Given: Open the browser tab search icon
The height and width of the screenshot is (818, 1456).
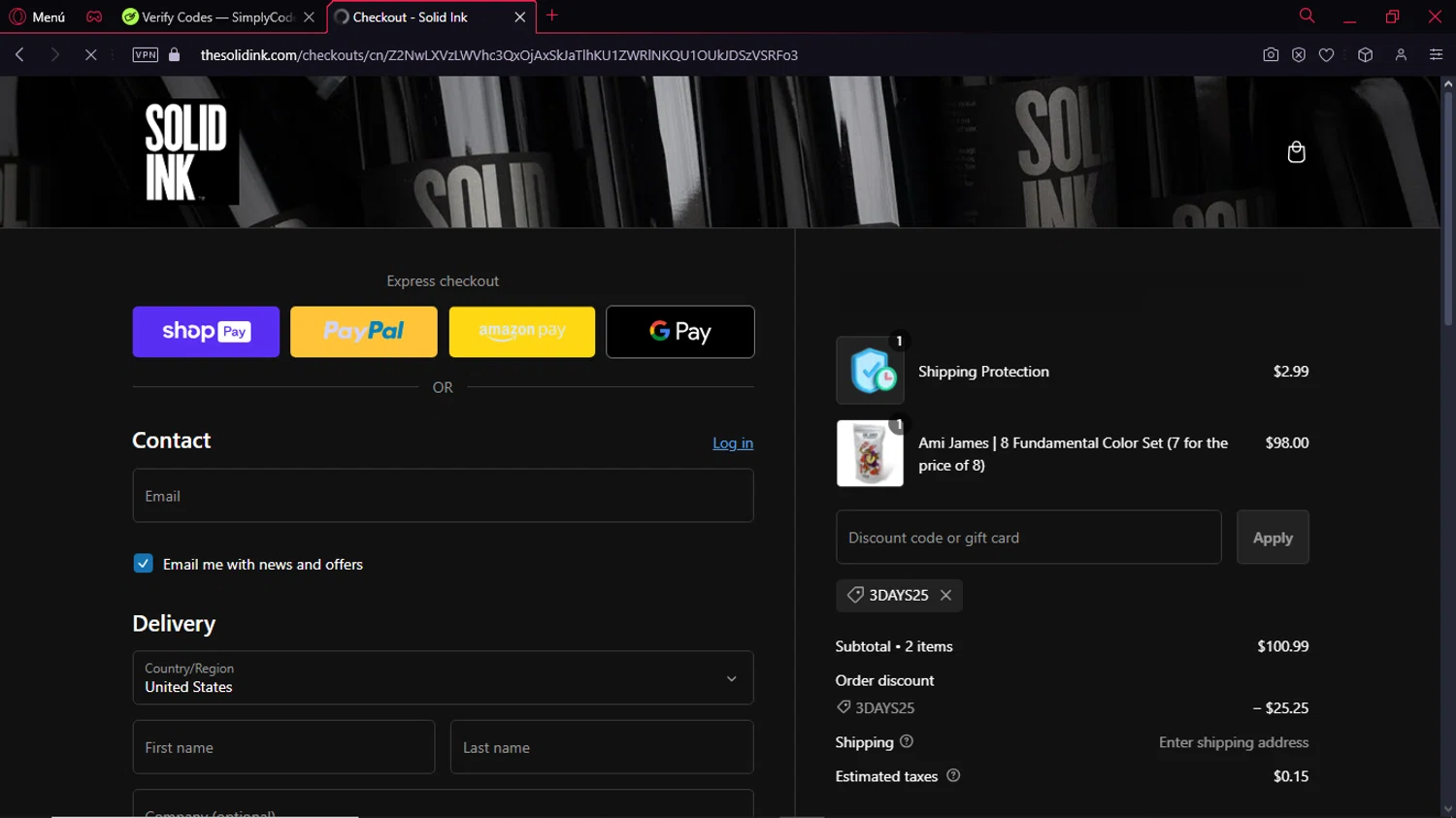Looking at the screenshot, I should pos(1307,16).
